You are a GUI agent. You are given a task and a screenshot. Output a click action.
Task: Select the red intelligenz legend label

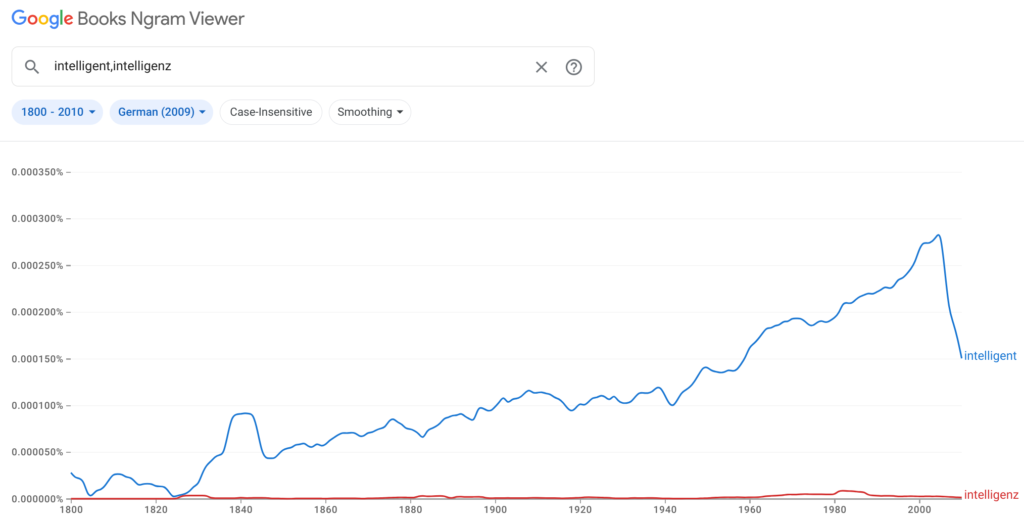coord(990,494)
